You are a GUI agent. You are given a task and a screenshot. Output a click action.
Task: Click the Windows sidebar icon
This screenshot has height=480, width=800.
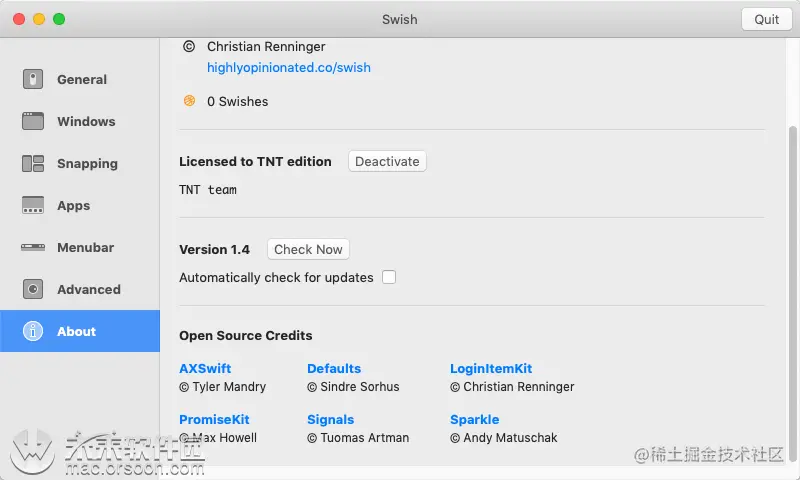33,122
